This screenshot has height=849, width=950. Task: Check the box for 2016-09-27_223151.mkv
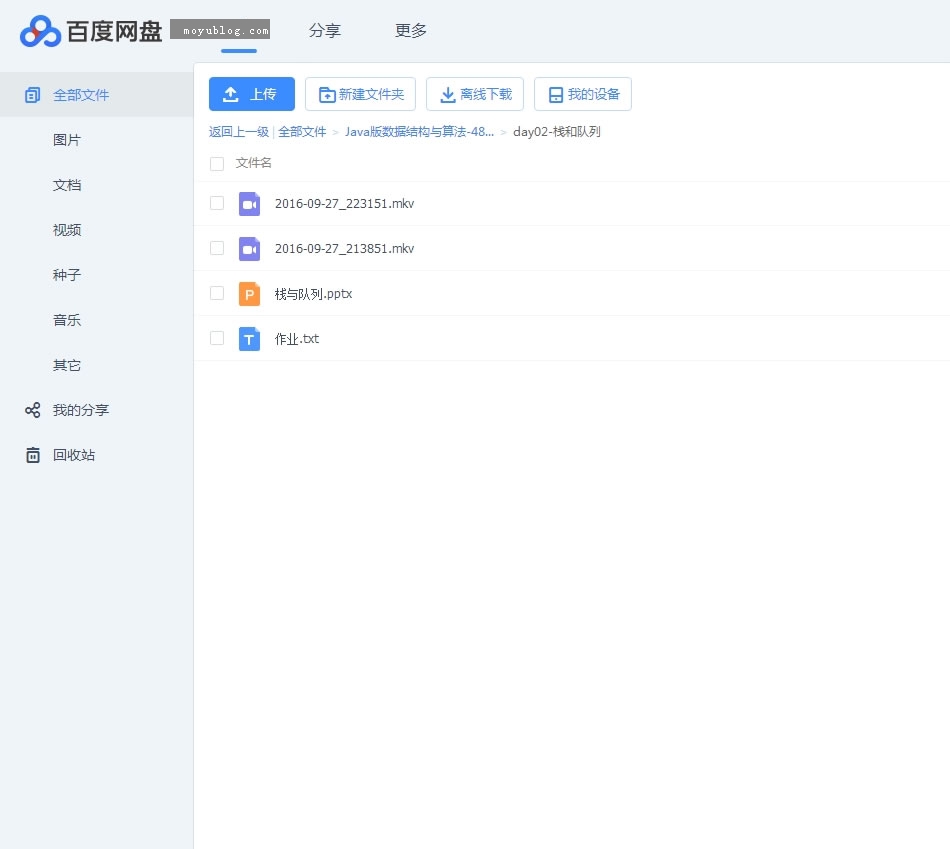pyautogui.click(x=217, y=203)
